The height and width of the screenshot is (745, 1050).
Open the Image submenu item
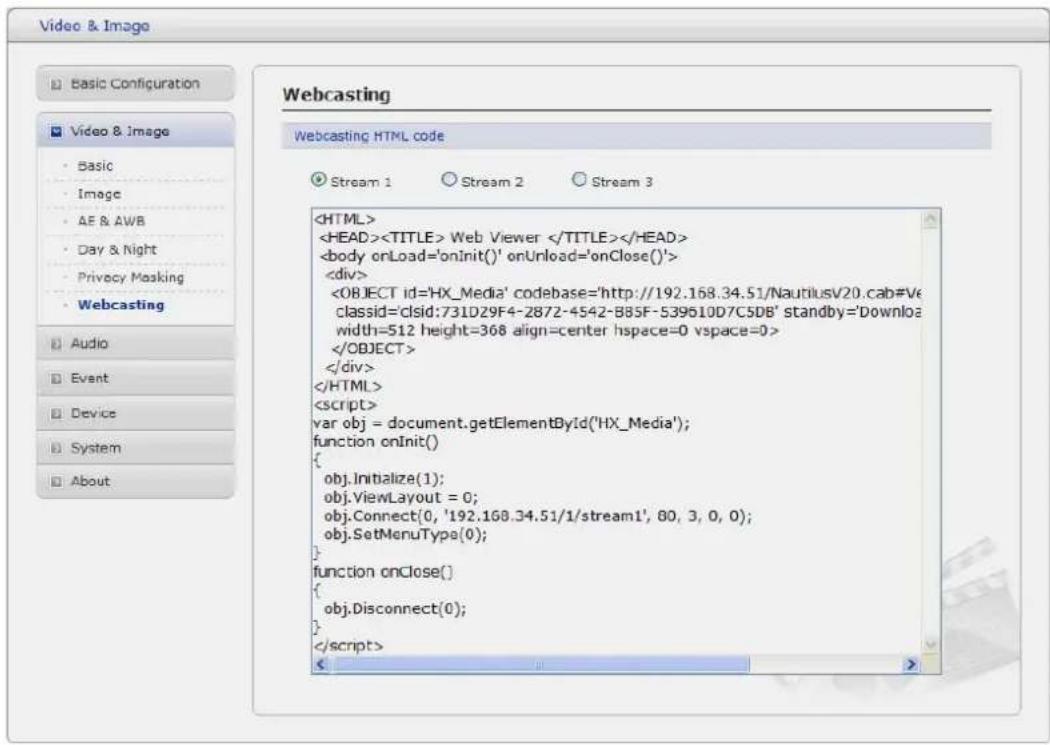pos(99,194)
